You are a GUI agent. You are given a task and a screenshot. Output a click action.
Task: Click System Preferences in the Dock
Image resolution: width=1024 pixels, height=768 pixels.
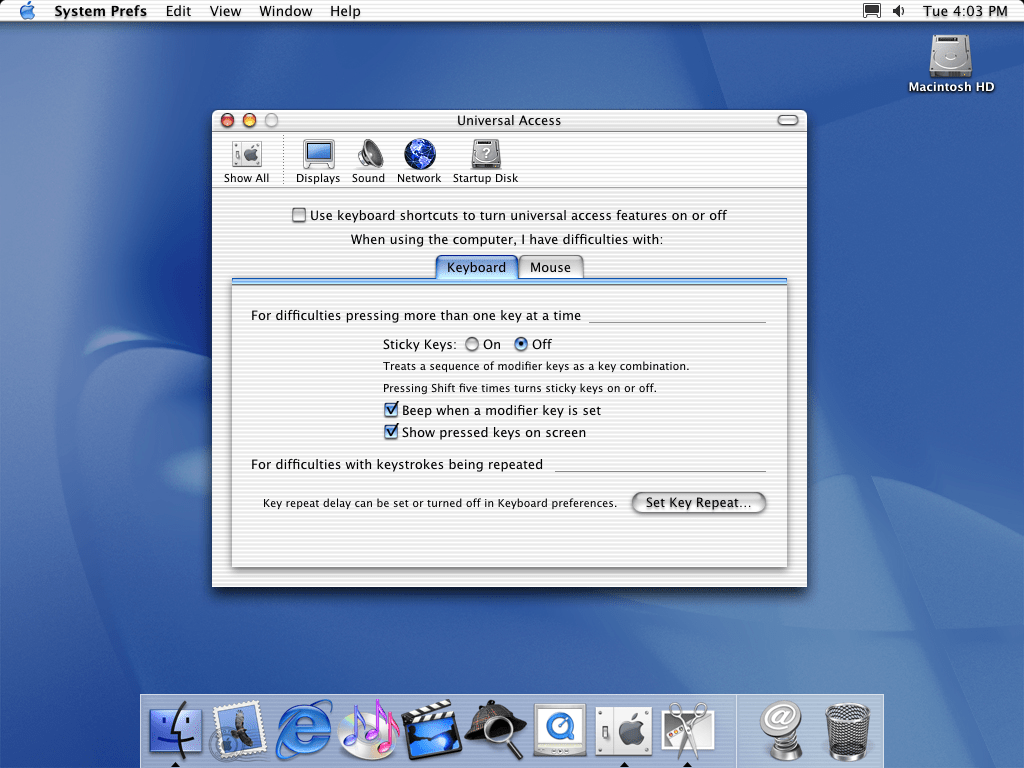[x=624, y=731]
